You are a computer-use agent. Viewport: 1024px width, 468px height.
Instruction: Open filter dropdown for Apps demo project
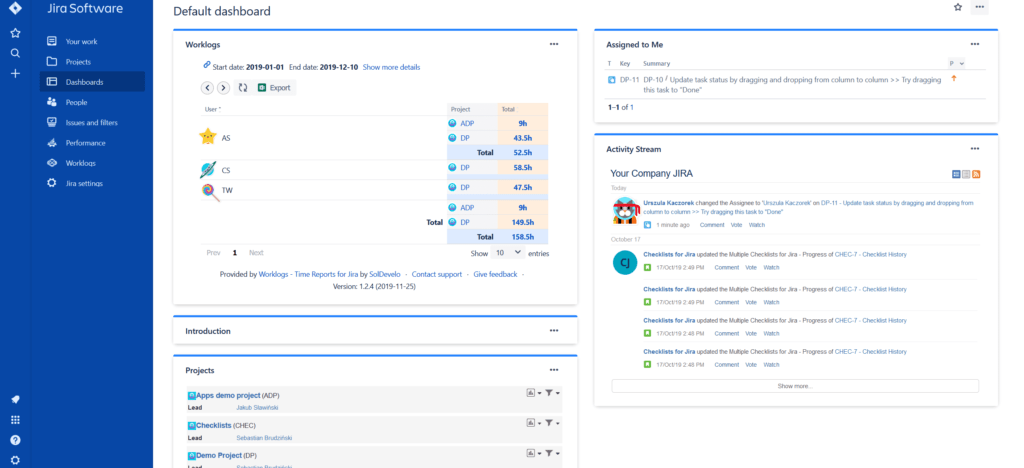(552, 392)
